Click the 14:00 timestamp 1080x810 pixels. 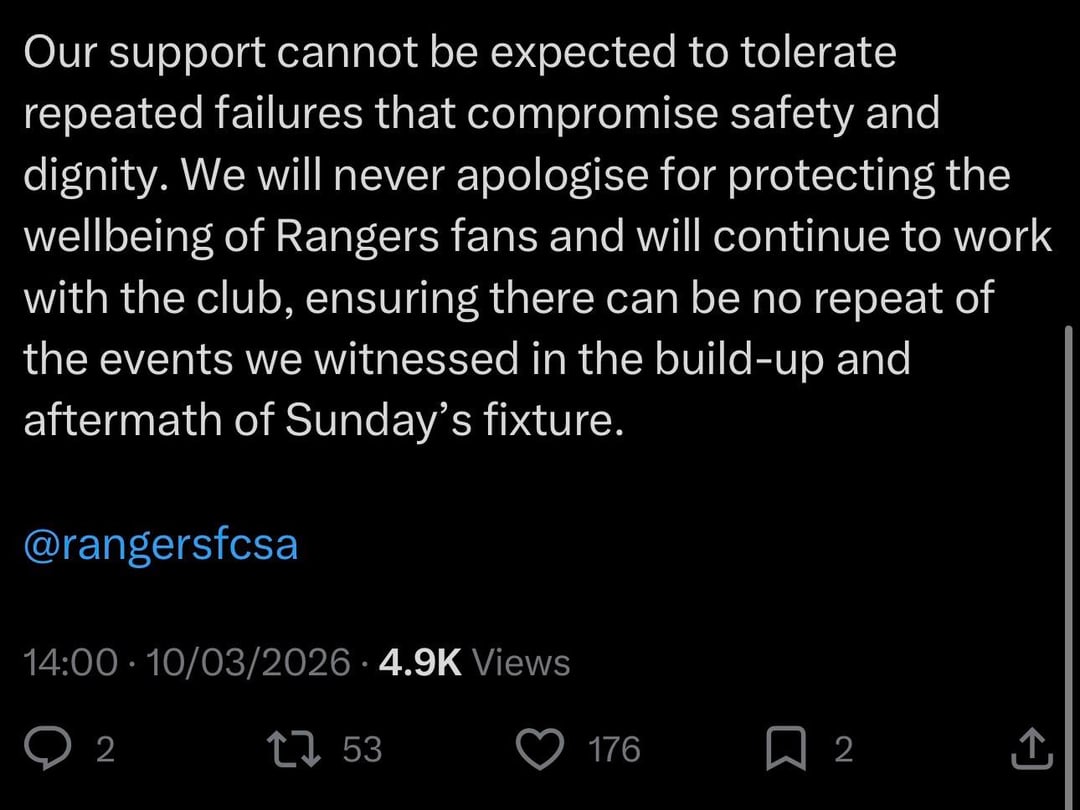click(x=69, y=662)
